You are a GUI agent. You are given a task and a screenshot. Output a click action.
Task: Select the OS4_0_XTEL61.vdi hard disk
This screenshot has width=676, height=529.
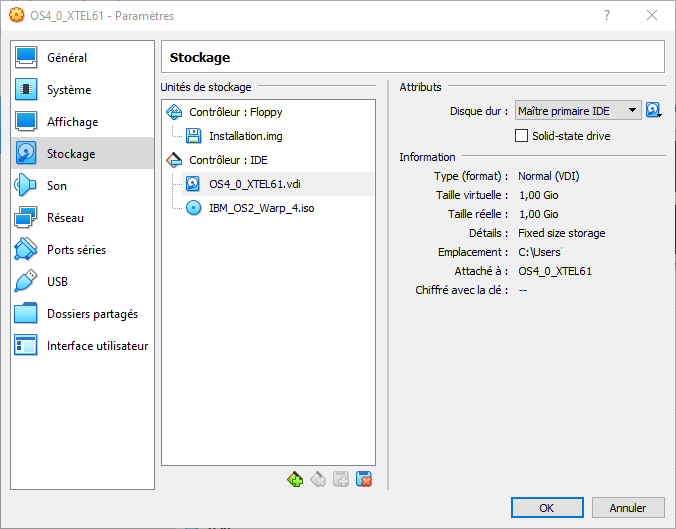tap(254, 184)
